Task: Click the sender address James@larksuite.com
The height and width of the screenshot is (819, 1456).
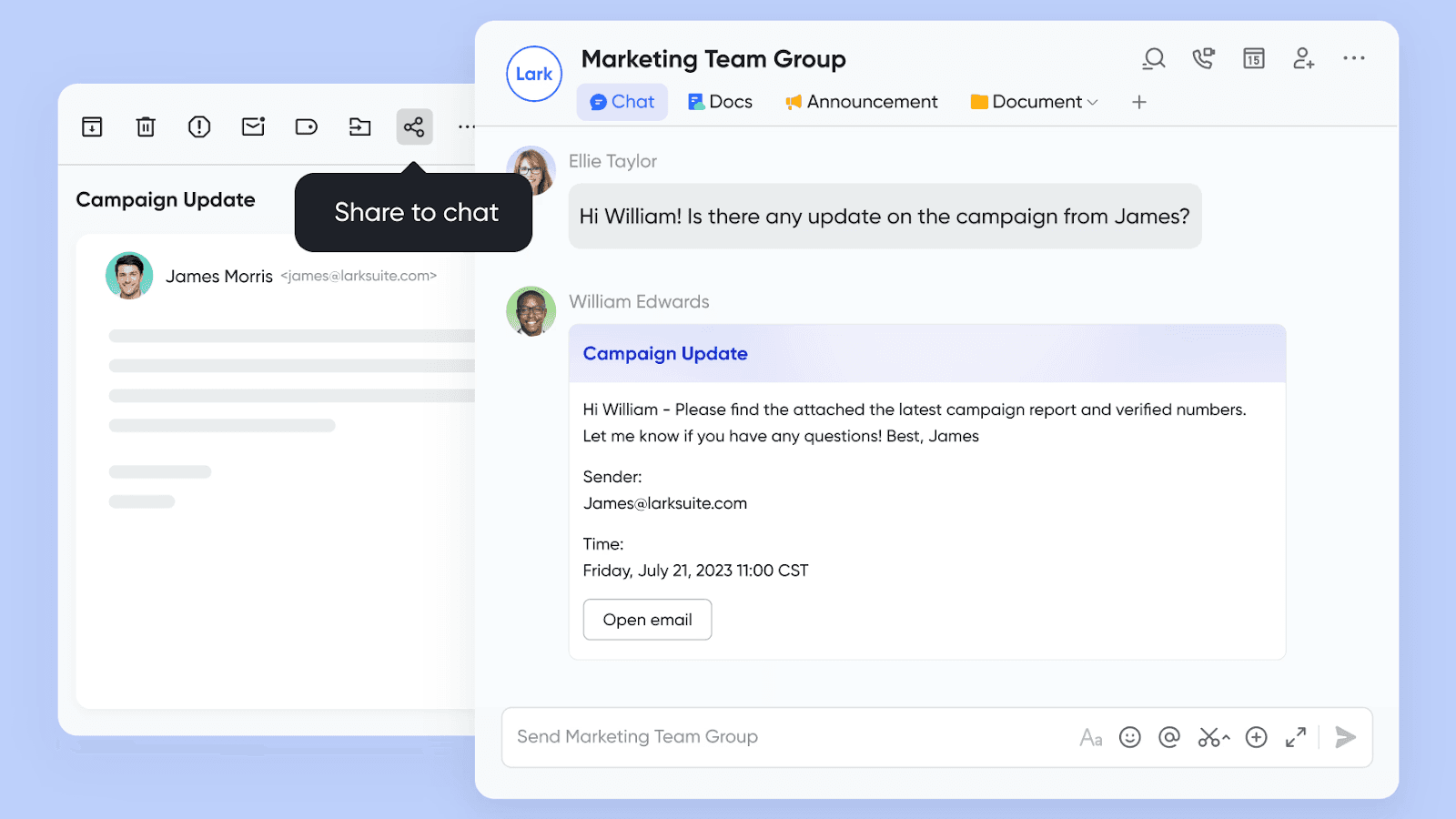Action: tap(665, 503)
